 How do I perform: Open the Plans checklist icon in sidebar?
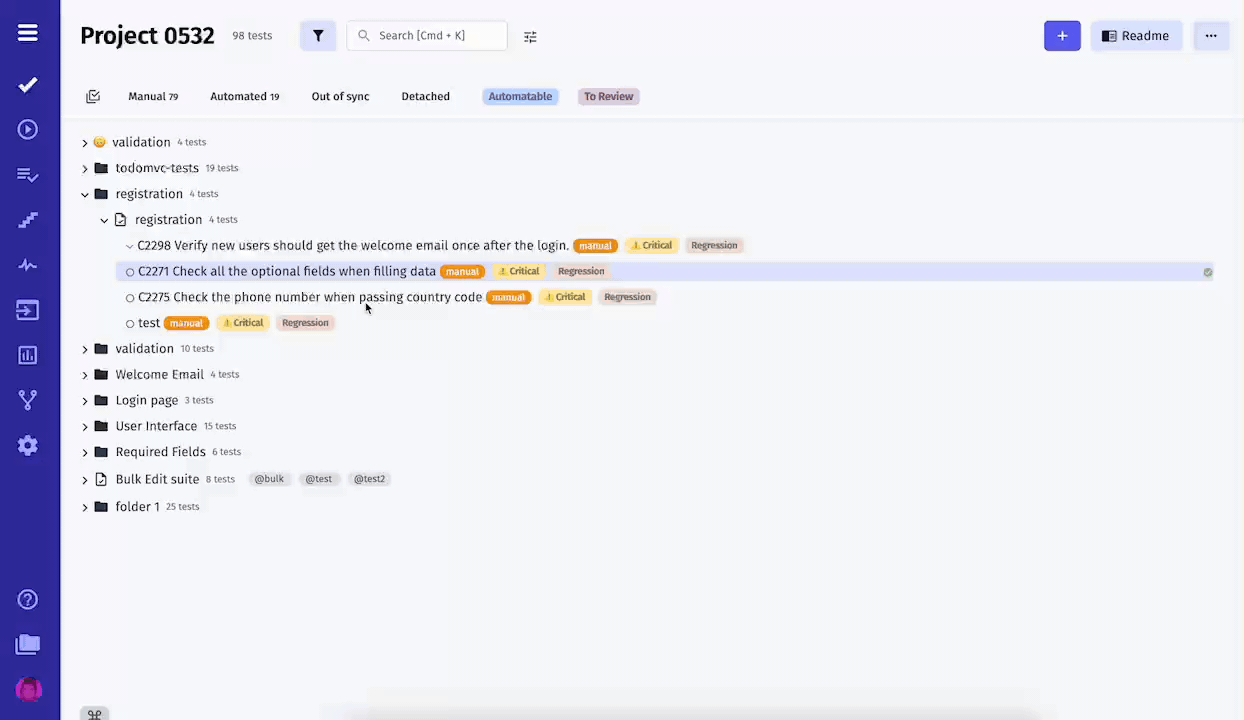[x=28, y=175]
